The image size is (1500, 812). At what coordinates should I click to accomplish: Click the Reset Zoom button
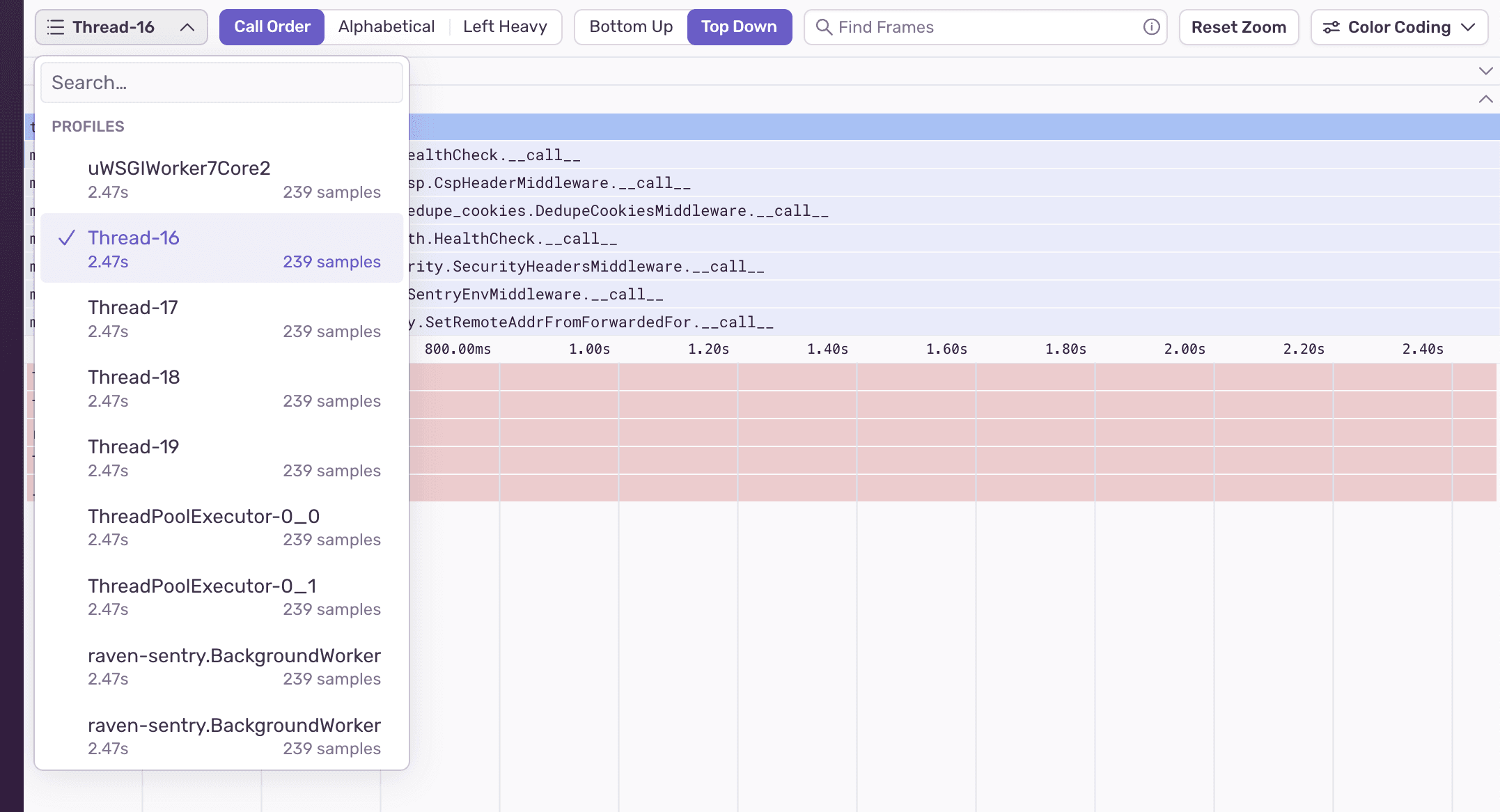[1239, 27]
